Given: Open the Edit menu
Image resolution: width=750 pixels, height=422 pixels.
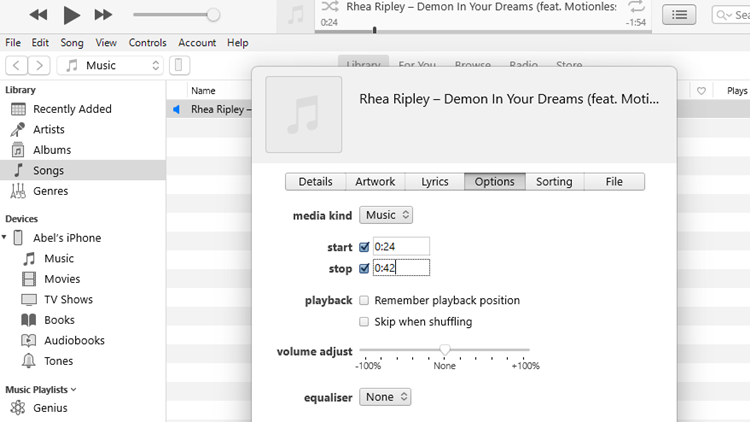Looking at the screenshot, I should click(40, 43).
